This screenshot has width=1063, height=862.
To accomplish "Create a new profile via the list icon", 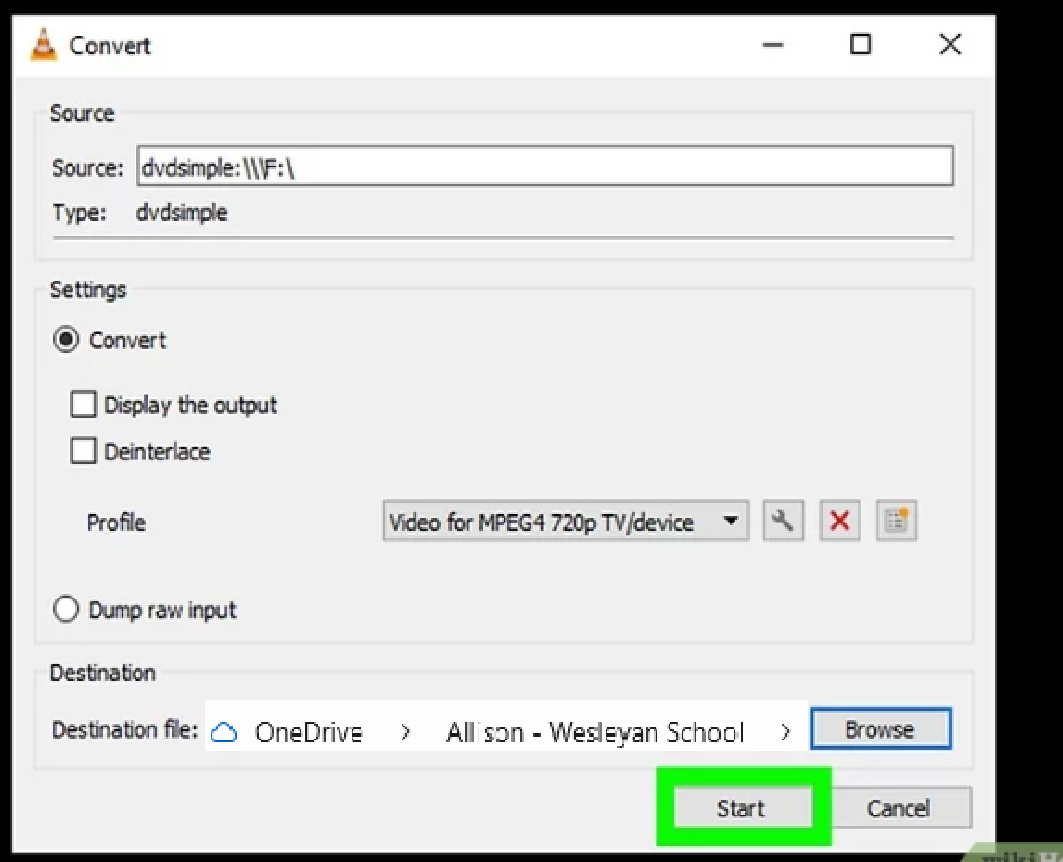I will click(895, 520).
